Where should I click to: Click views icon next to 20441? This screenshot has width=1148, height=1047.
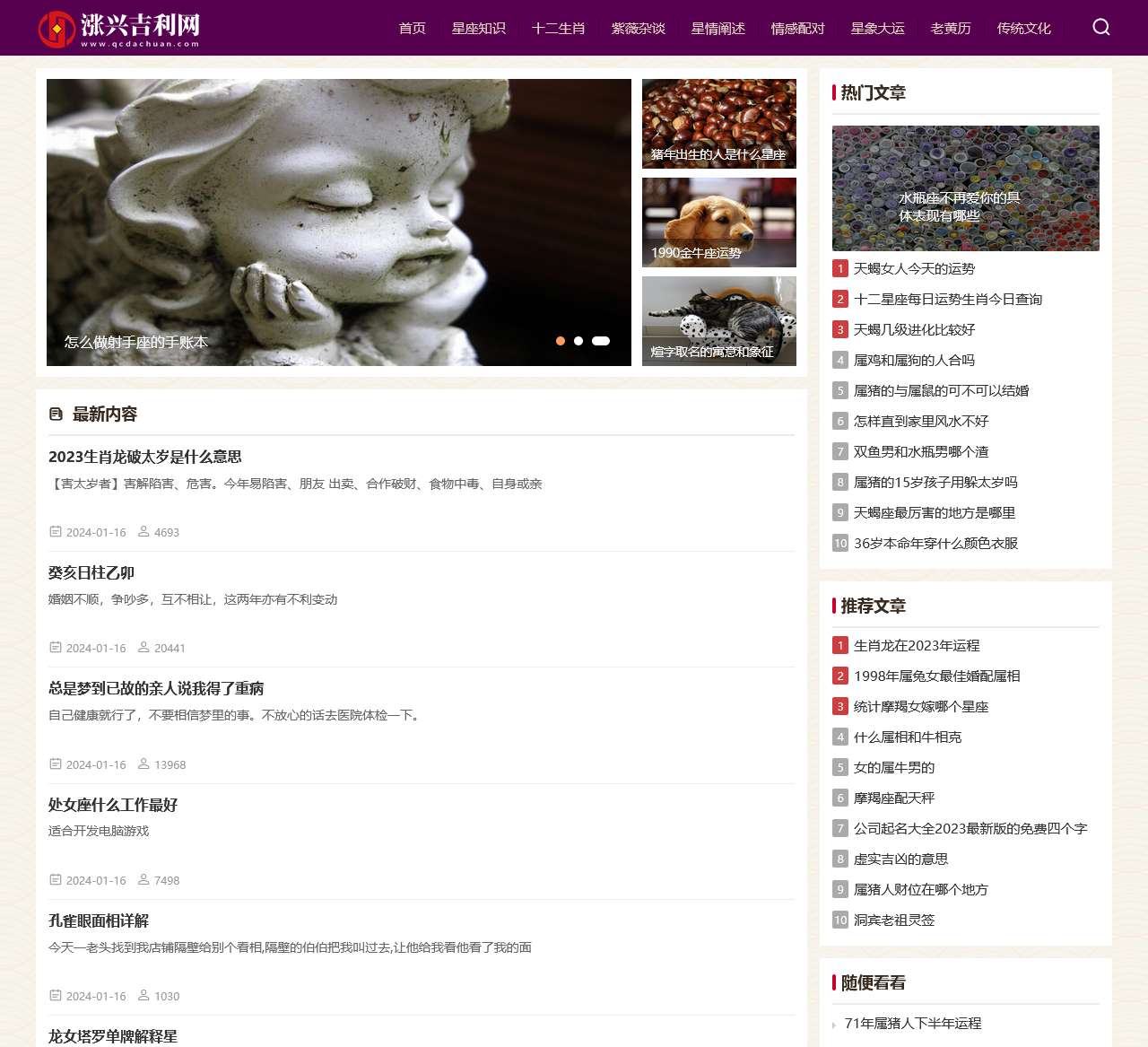[x=143, y=648]
